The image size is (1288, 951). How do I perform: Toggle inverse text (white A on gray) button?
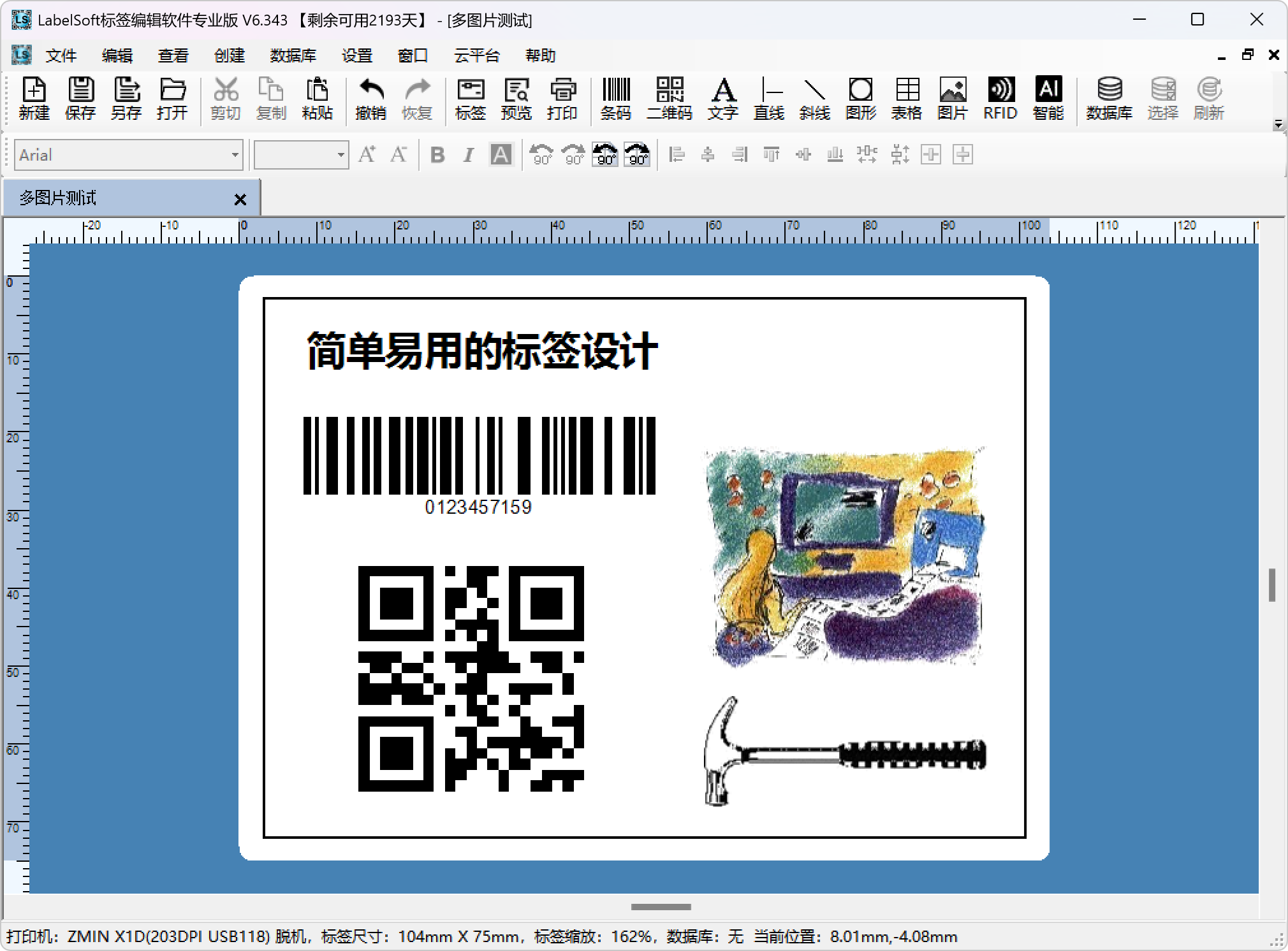tap(501, 154)
